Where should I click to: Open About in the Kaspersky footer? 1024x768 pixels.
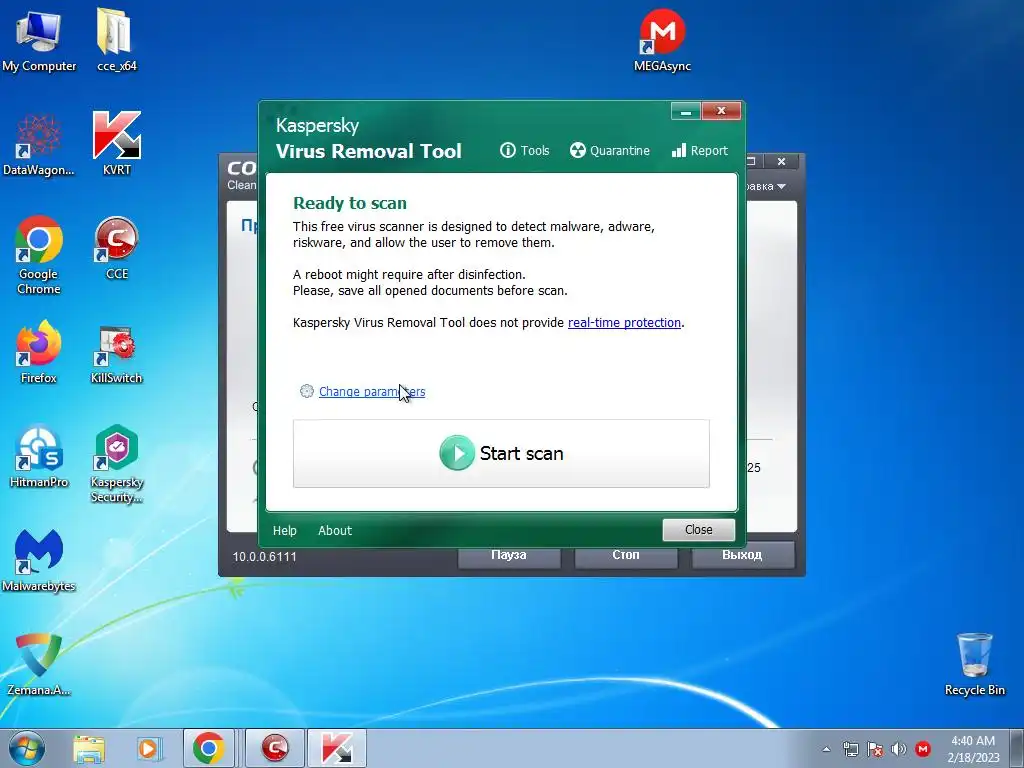click(x=334, y=531)
